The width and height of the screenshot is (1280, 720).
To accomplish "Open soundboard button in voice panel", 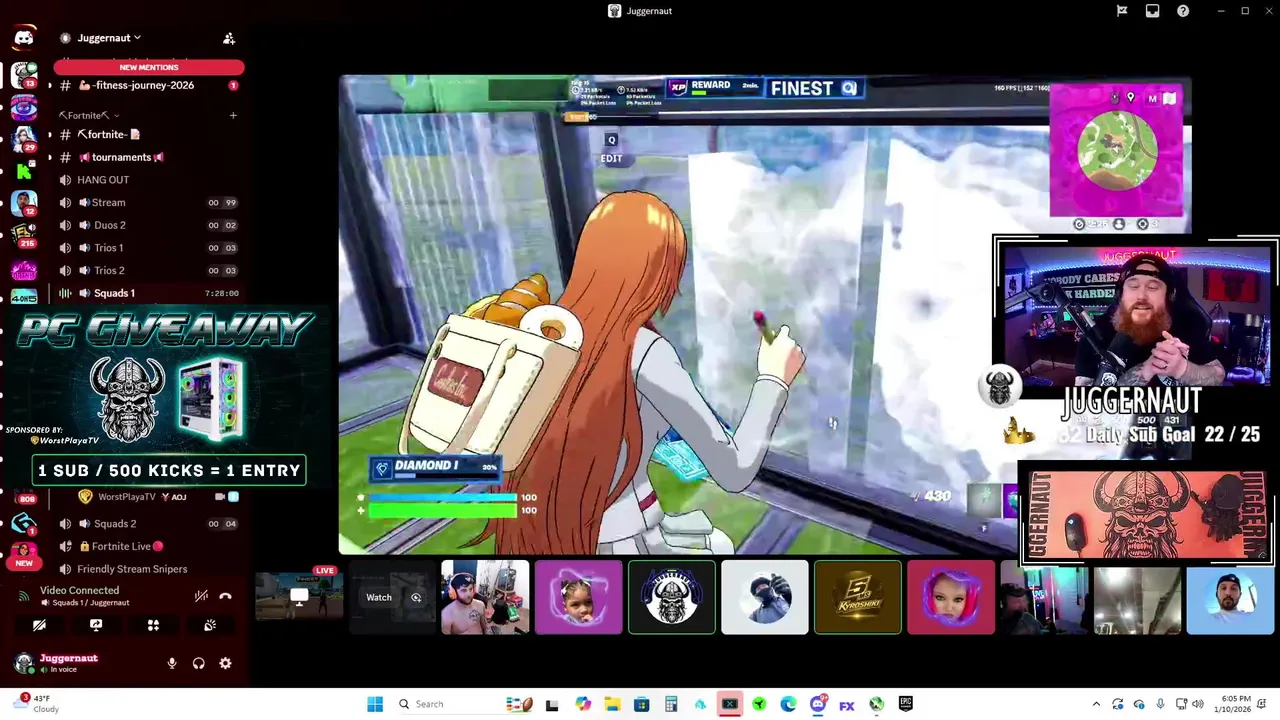I will (210, 625).
